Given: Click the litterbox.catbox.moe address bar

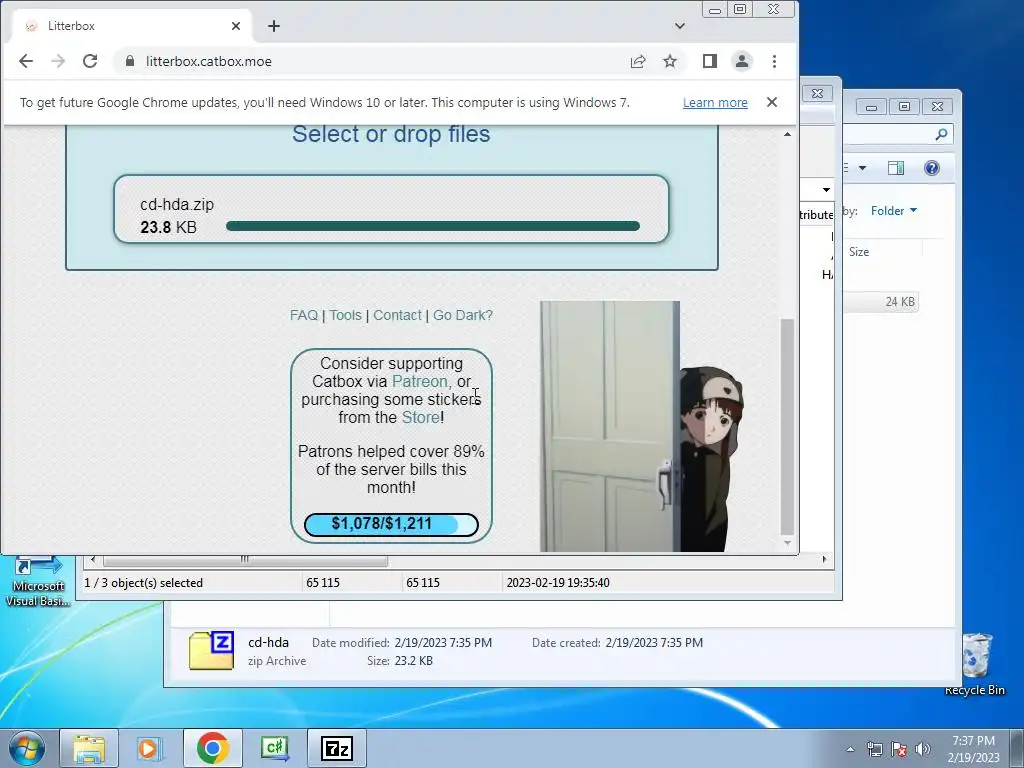Looking at the screenshot, I should tap(379, 61).
